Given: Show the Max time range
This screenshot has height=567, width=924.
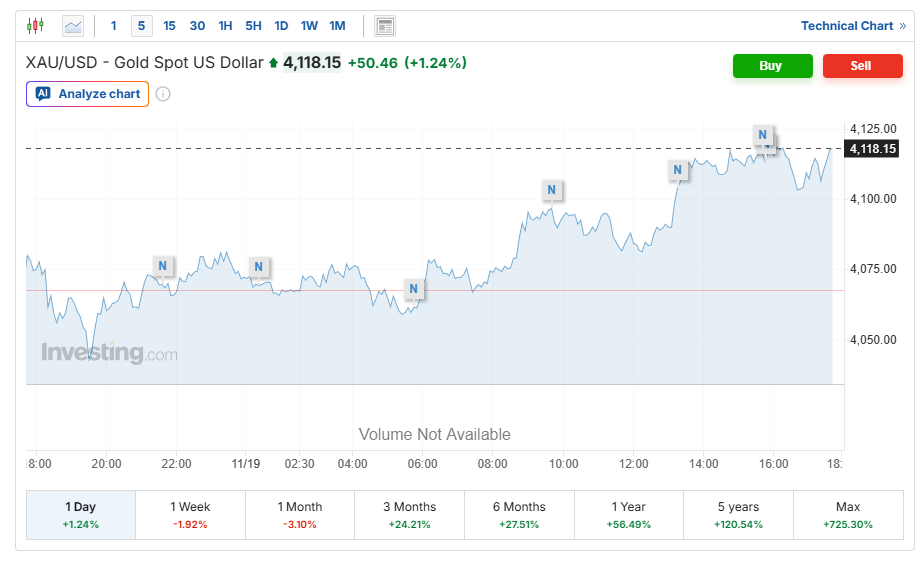Looking at the screenshot, I should [847, 515].
